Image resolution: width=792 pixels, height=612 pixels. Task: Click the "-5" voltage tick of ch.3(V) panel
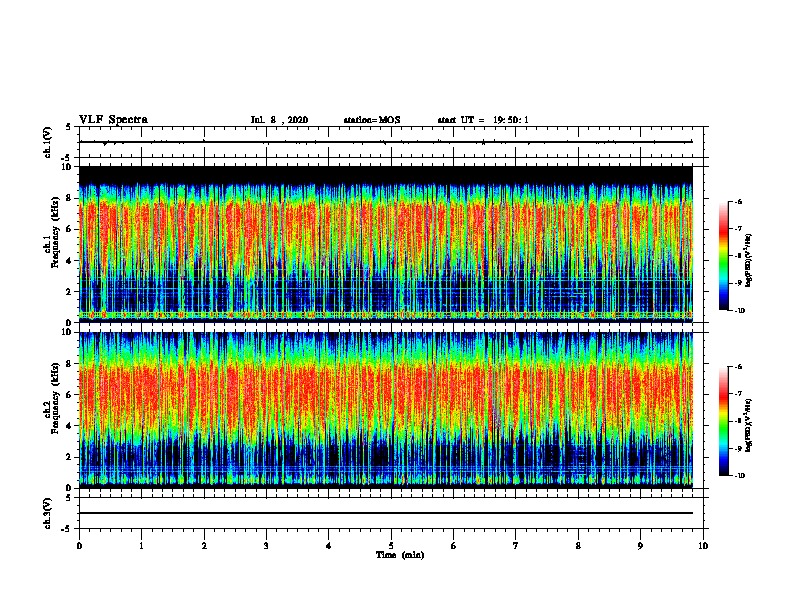[x=67, y=529]
